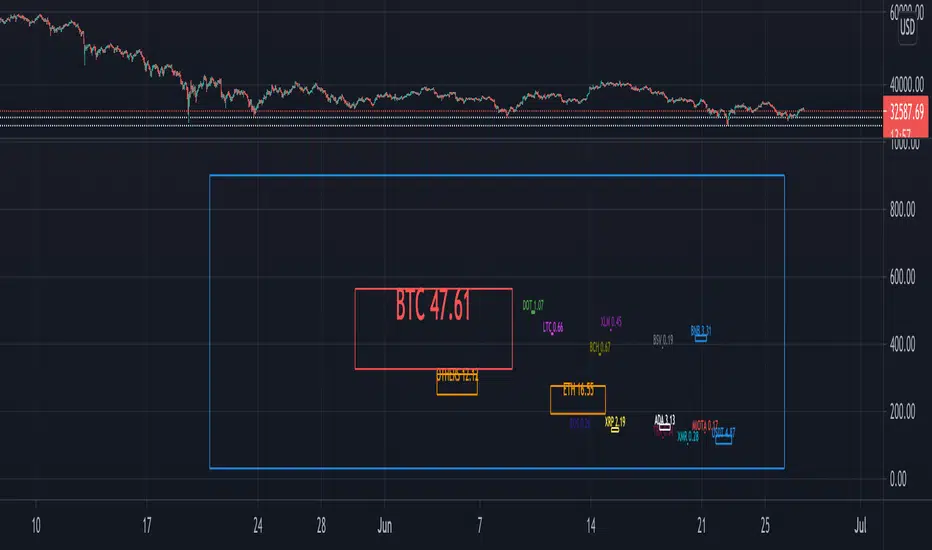Click date 28 on the time axis
This screenshot has height=550, width=932.
point(321,526)
